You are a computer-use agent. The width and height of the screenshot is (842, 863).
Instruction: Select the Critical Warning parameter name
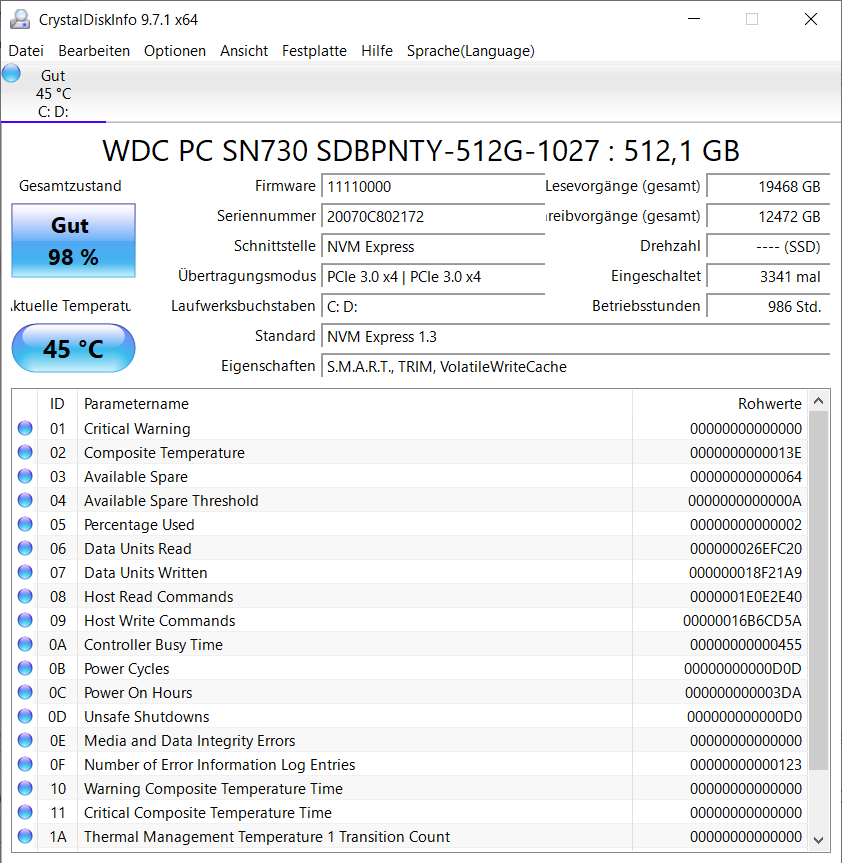137,429
